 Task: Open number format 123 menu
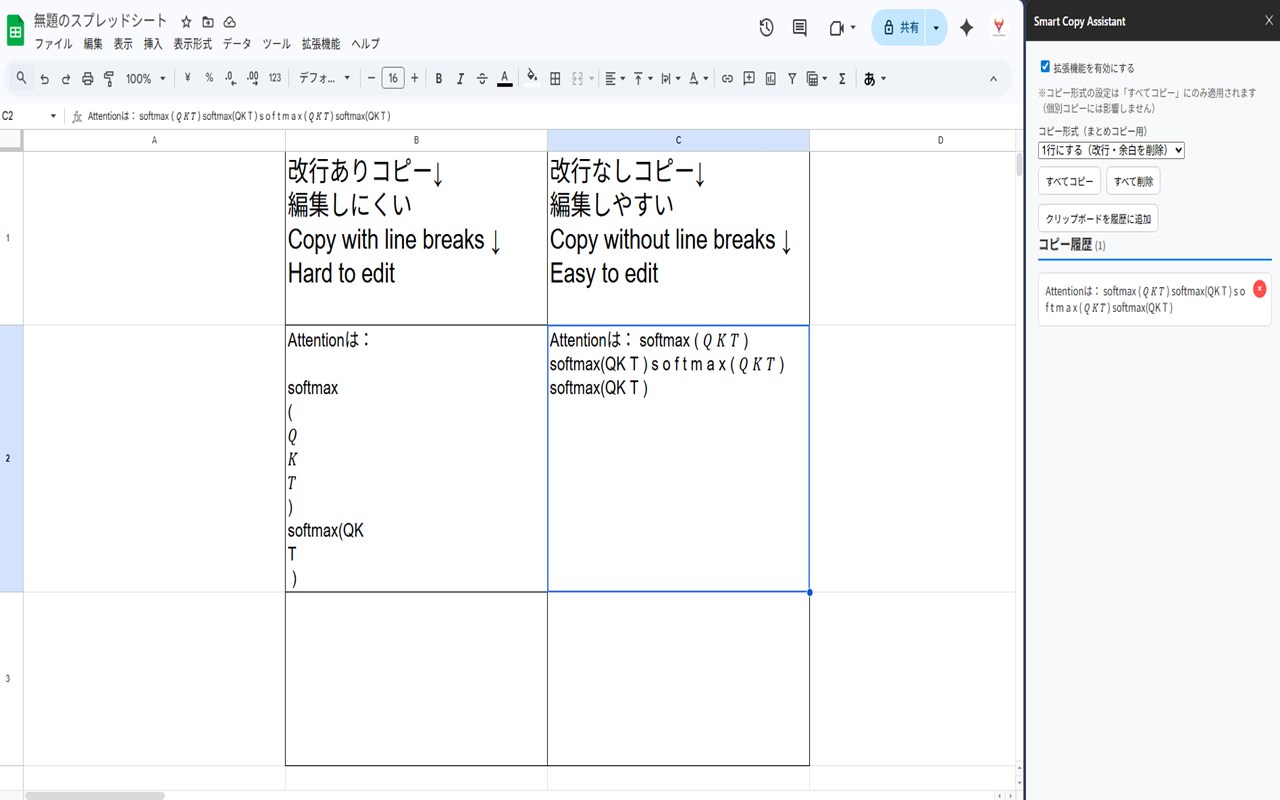[x=275, y=78]
